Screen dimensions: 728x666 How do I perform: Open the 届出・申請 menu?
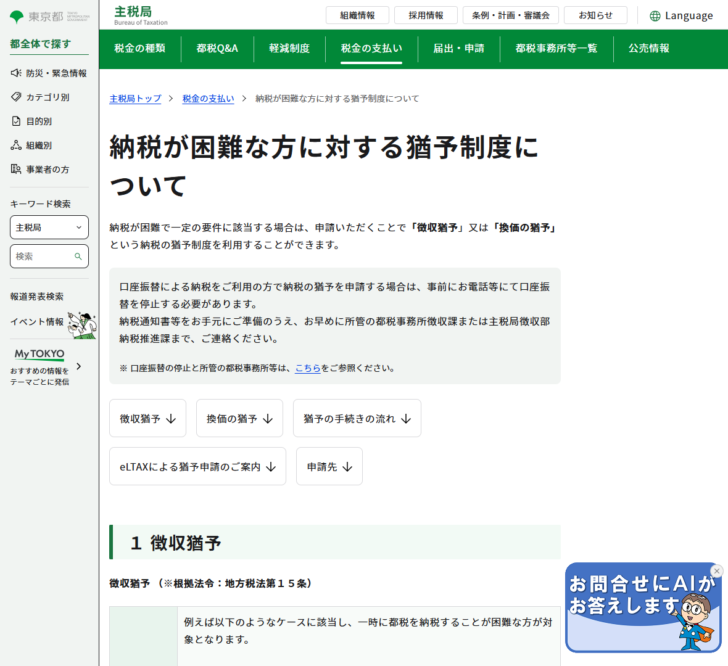(x=459, y=49)
